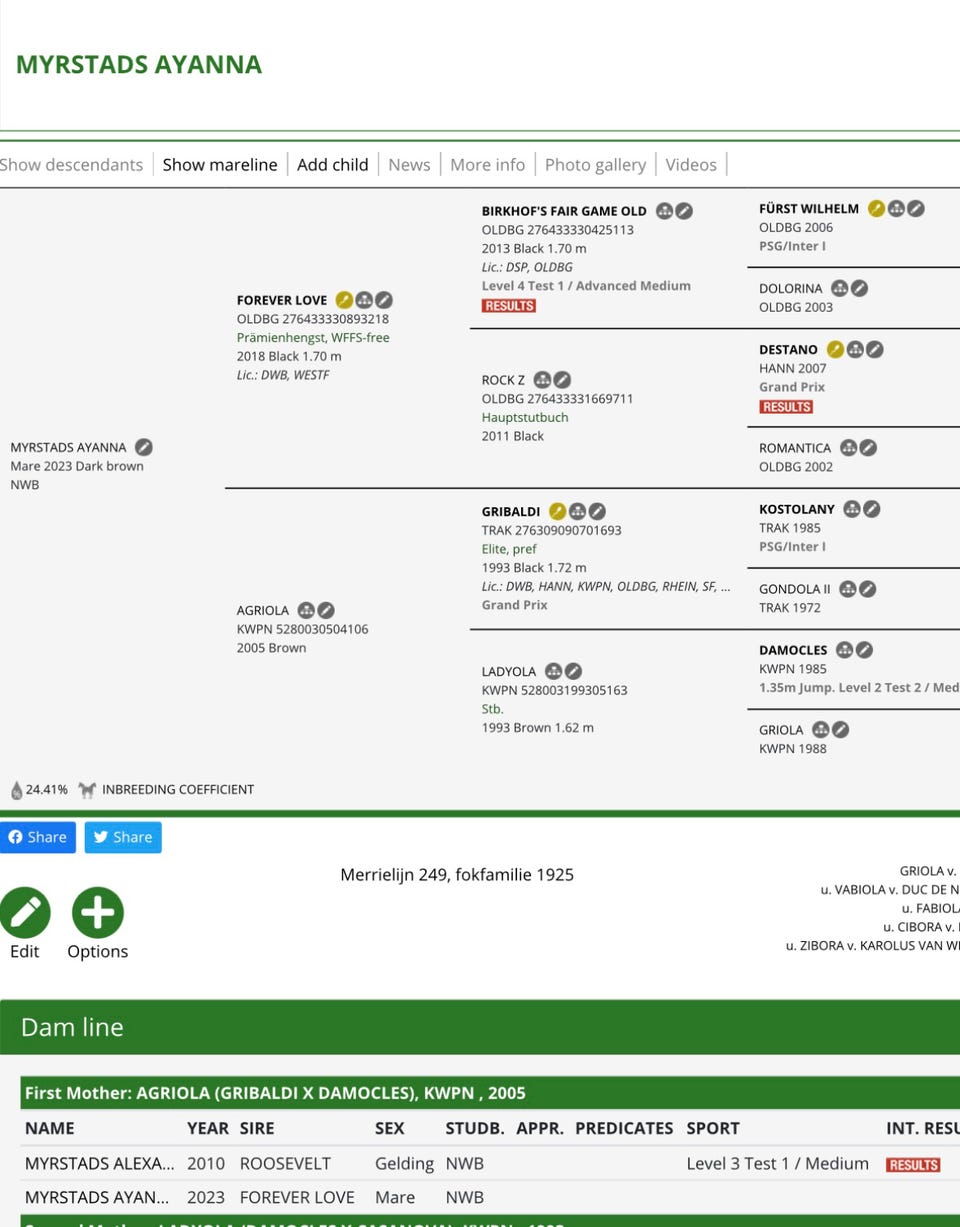Share the page on Facebook

[38, 837]
